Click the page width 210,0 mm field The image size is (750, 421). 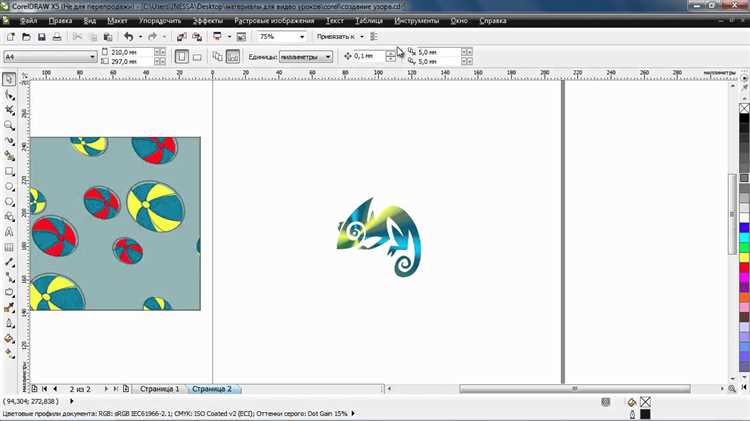(132, 52)
